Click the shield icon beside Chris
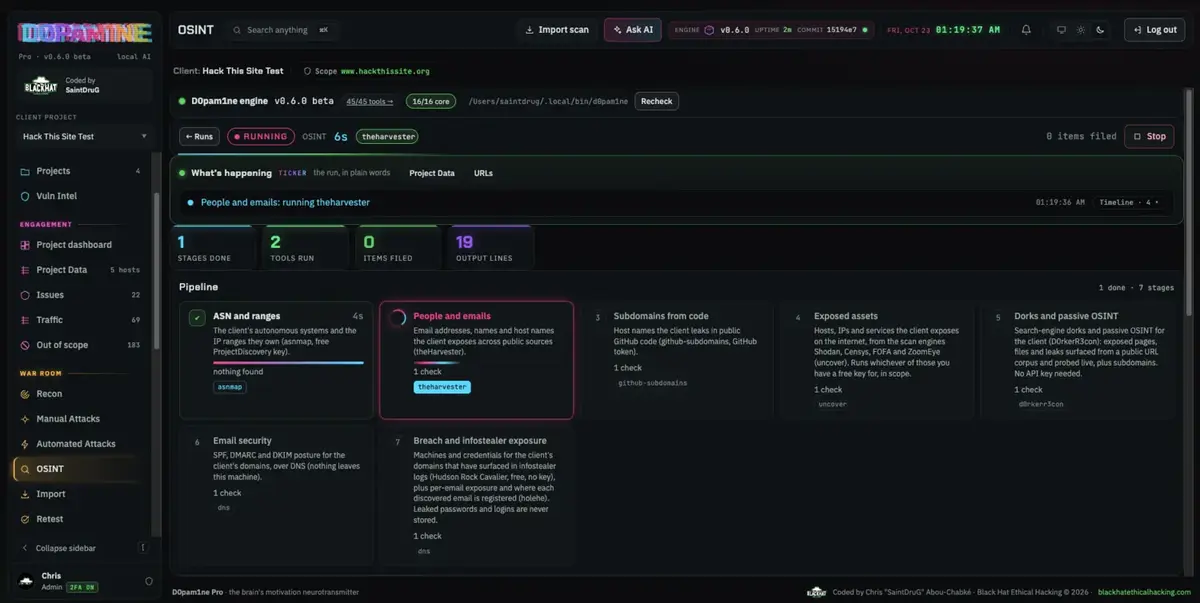1200x603 pixels. point(149,581)
